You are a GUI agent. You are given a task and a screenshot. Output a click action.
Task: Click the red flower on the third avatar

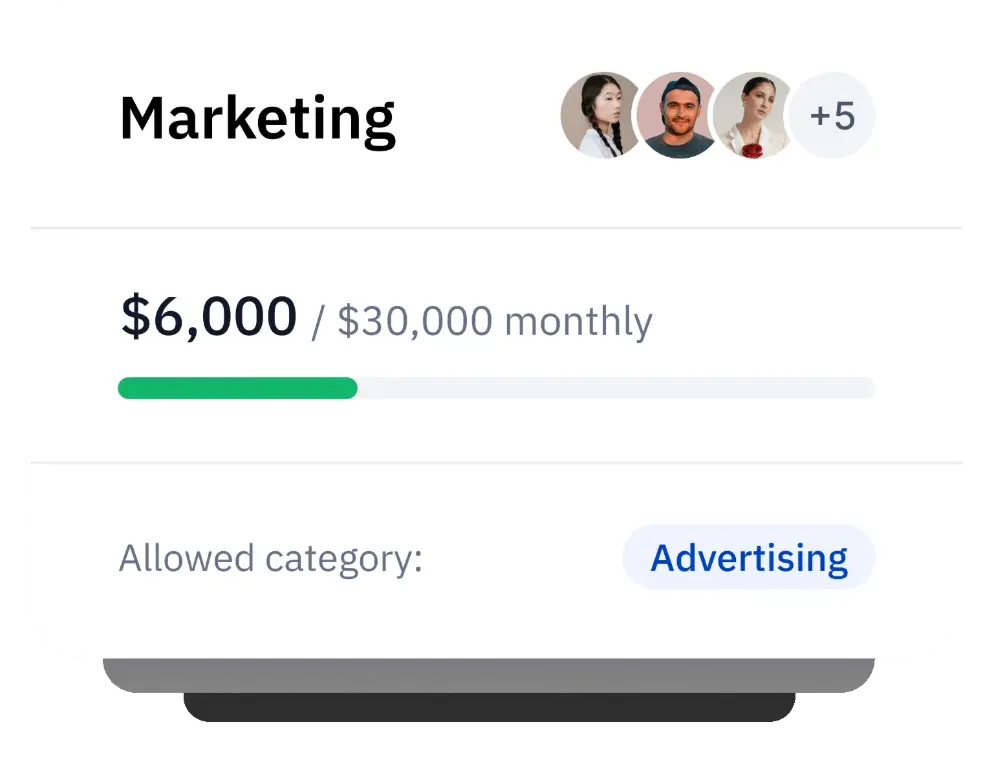[752, 150]
